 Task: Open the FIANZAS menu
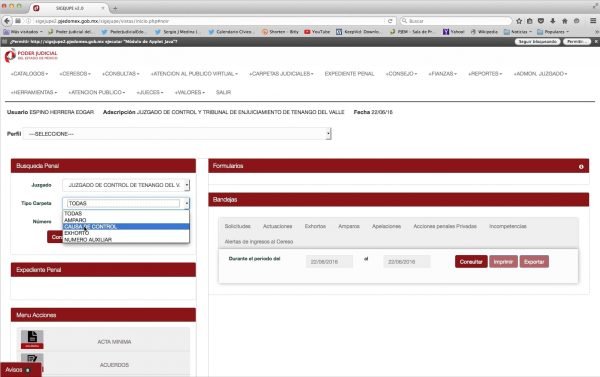tap(443, 73)
